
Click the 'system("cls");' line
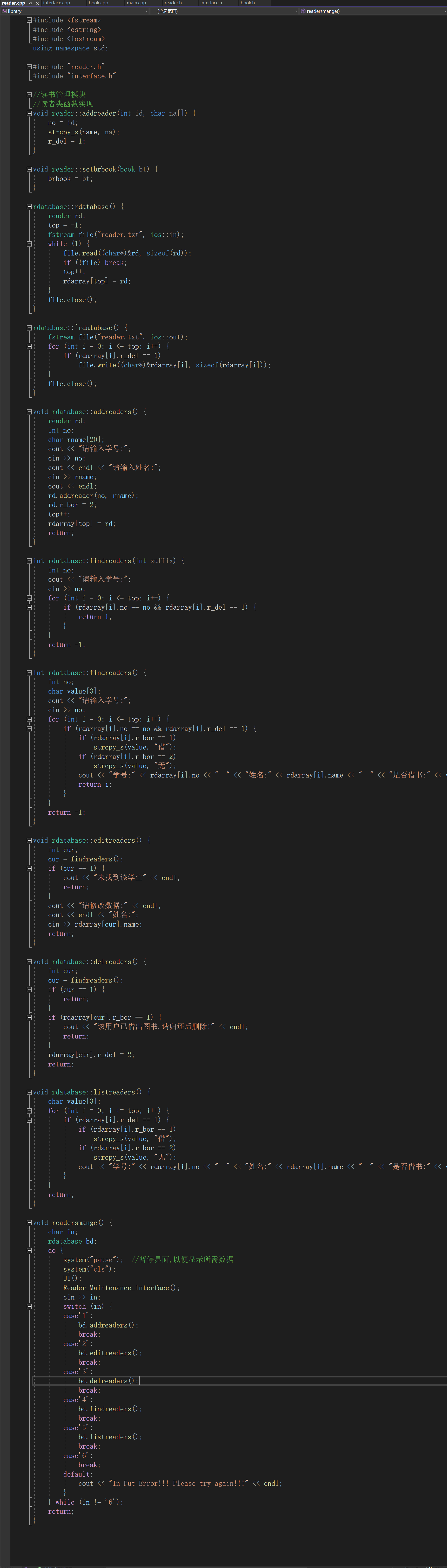coord(89,1269)
